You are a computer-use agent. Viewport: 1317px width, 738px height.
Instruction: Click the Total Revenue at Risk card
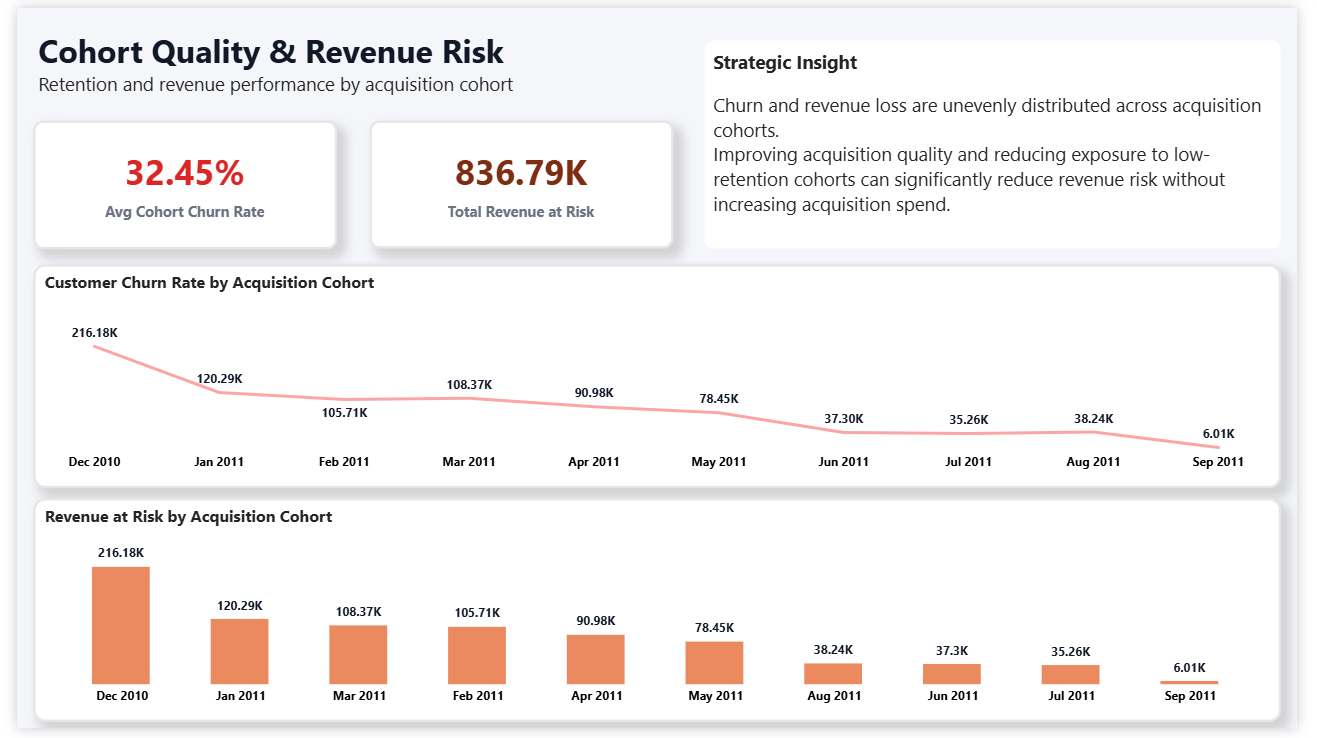click(521, 184)
